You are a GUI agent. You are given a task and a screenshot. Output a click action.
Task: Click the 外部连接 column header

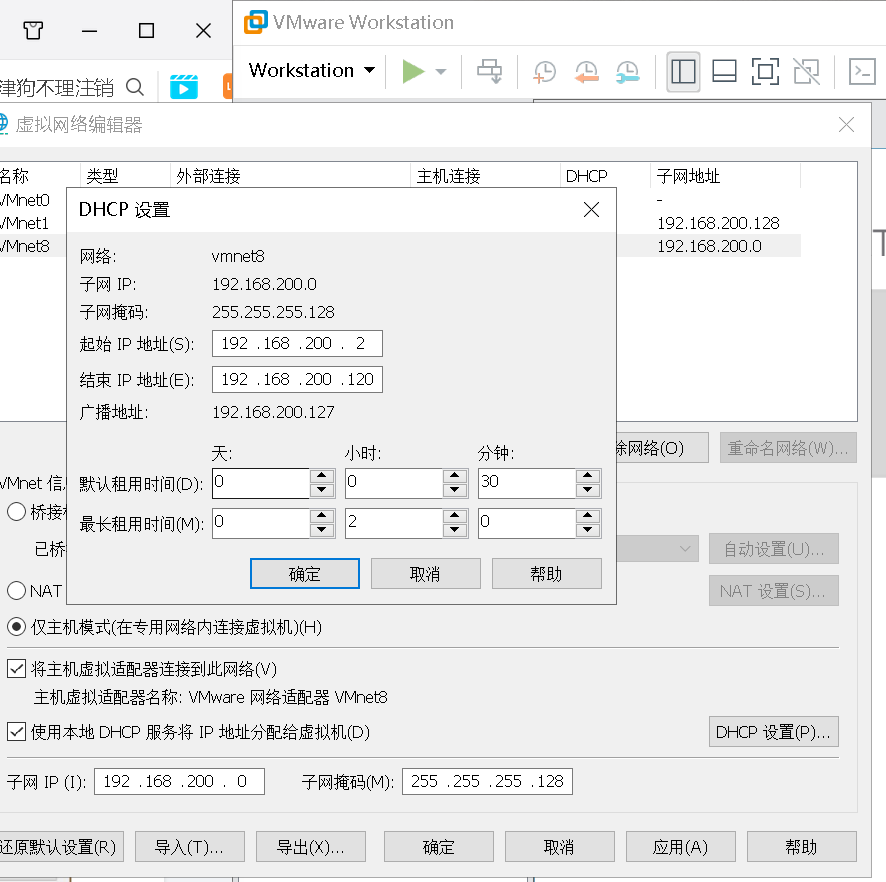point(290,176)
